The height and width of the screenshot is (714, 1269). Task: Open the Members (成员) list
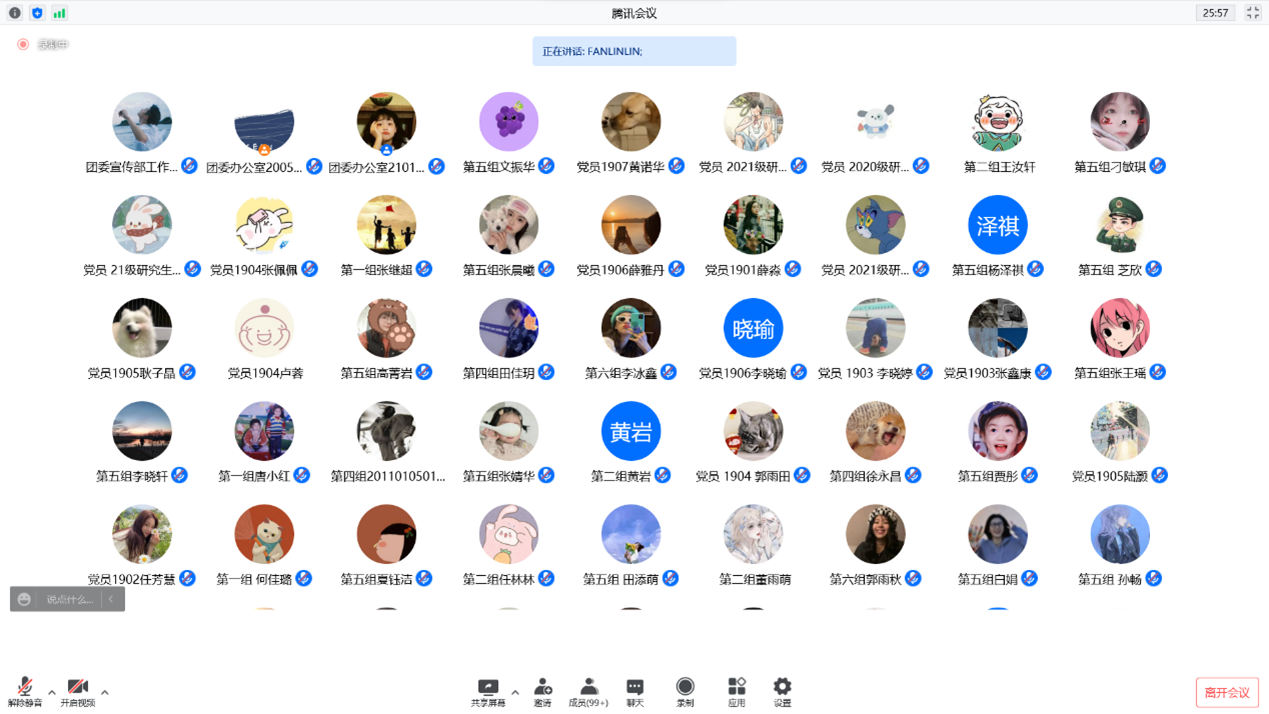pos(588,691)
